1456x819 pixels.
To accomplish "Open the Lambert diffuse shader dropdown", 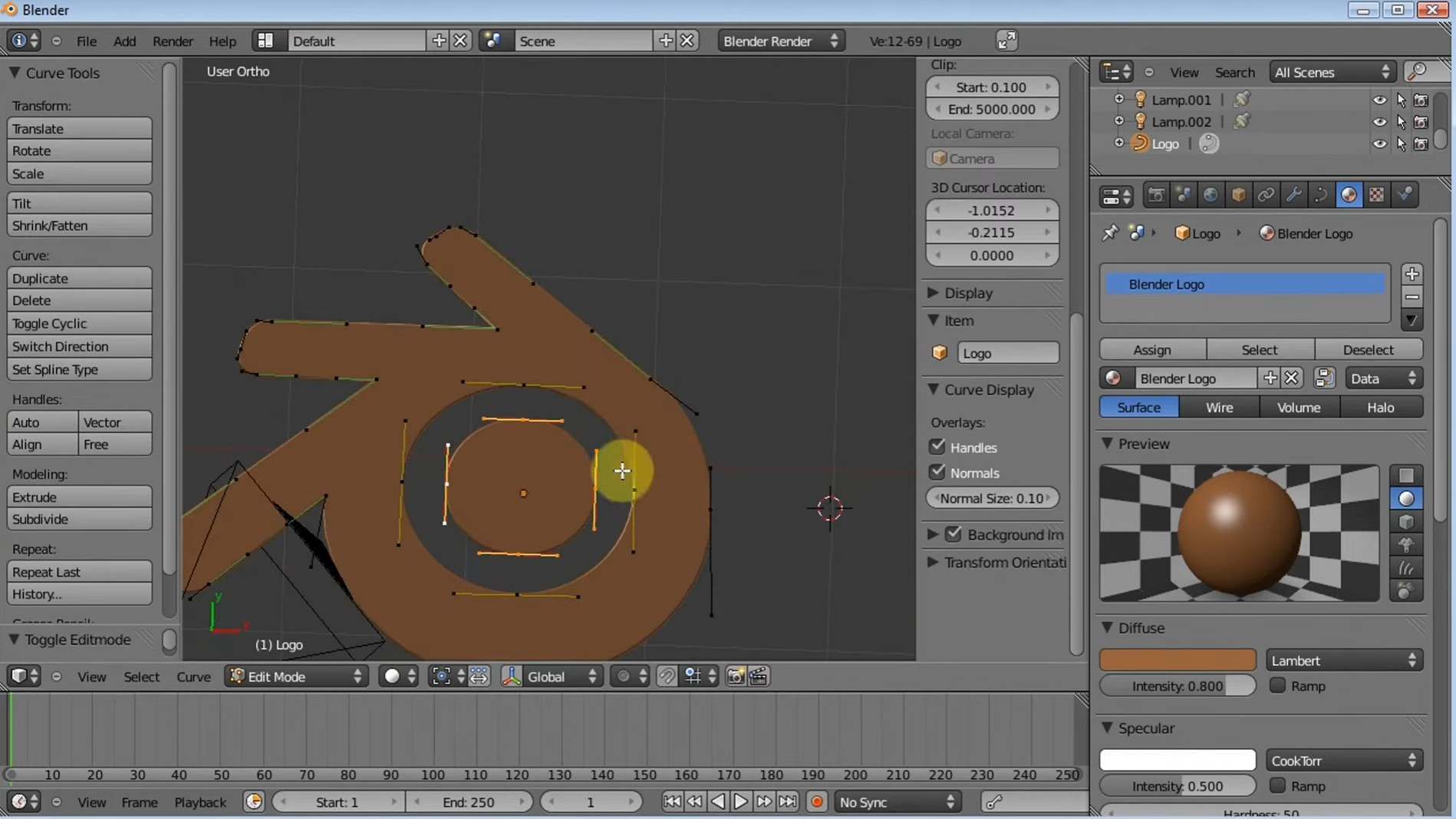I will click(x=1344, y=660).
